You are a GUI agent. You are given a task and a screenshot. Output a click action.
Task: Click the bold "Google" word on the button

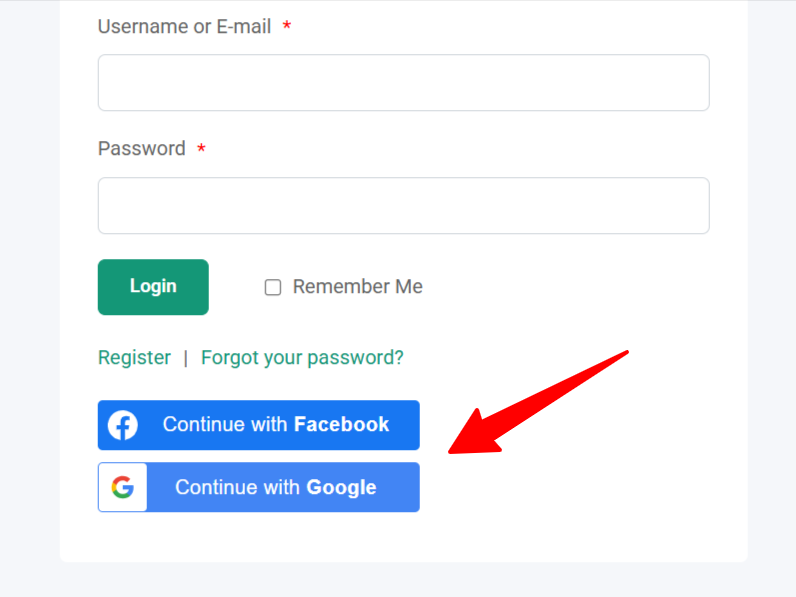(x=341, y=488)
